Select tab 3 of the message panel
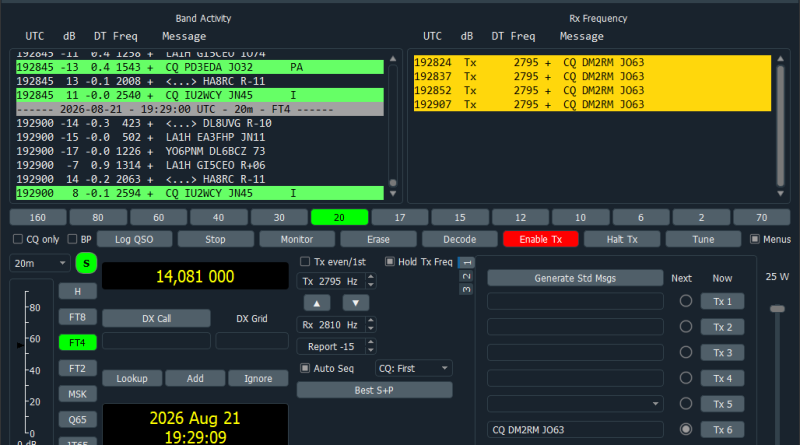 coord(466,289)
